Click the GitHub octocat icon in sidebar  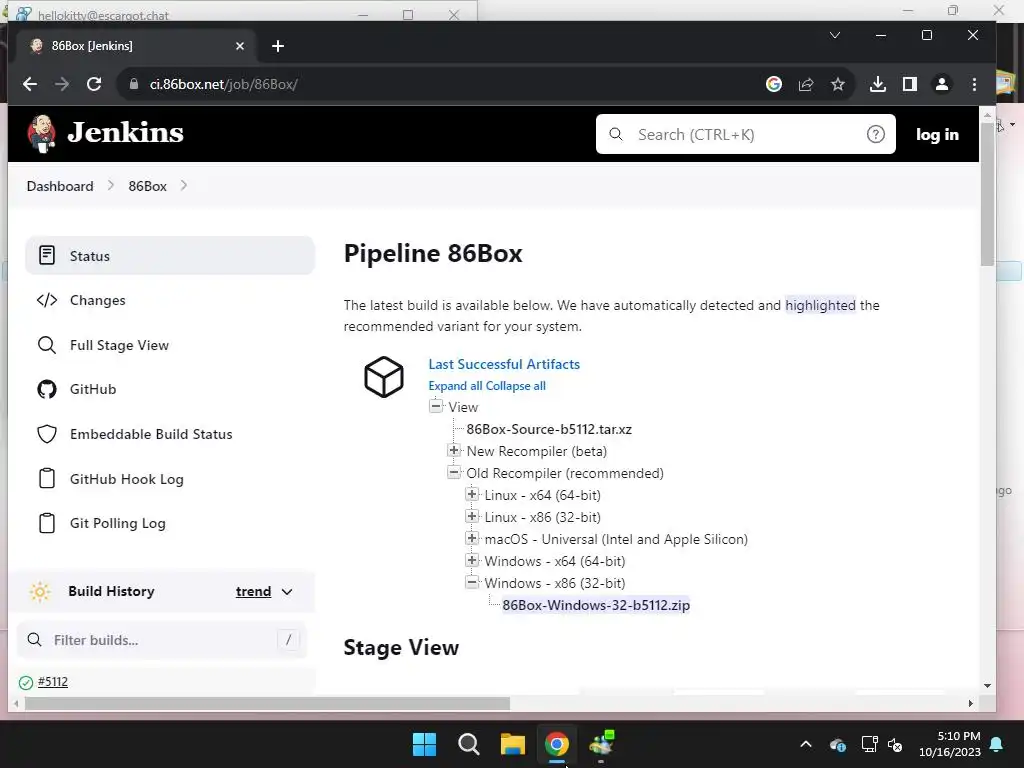(x=47, y=390)
